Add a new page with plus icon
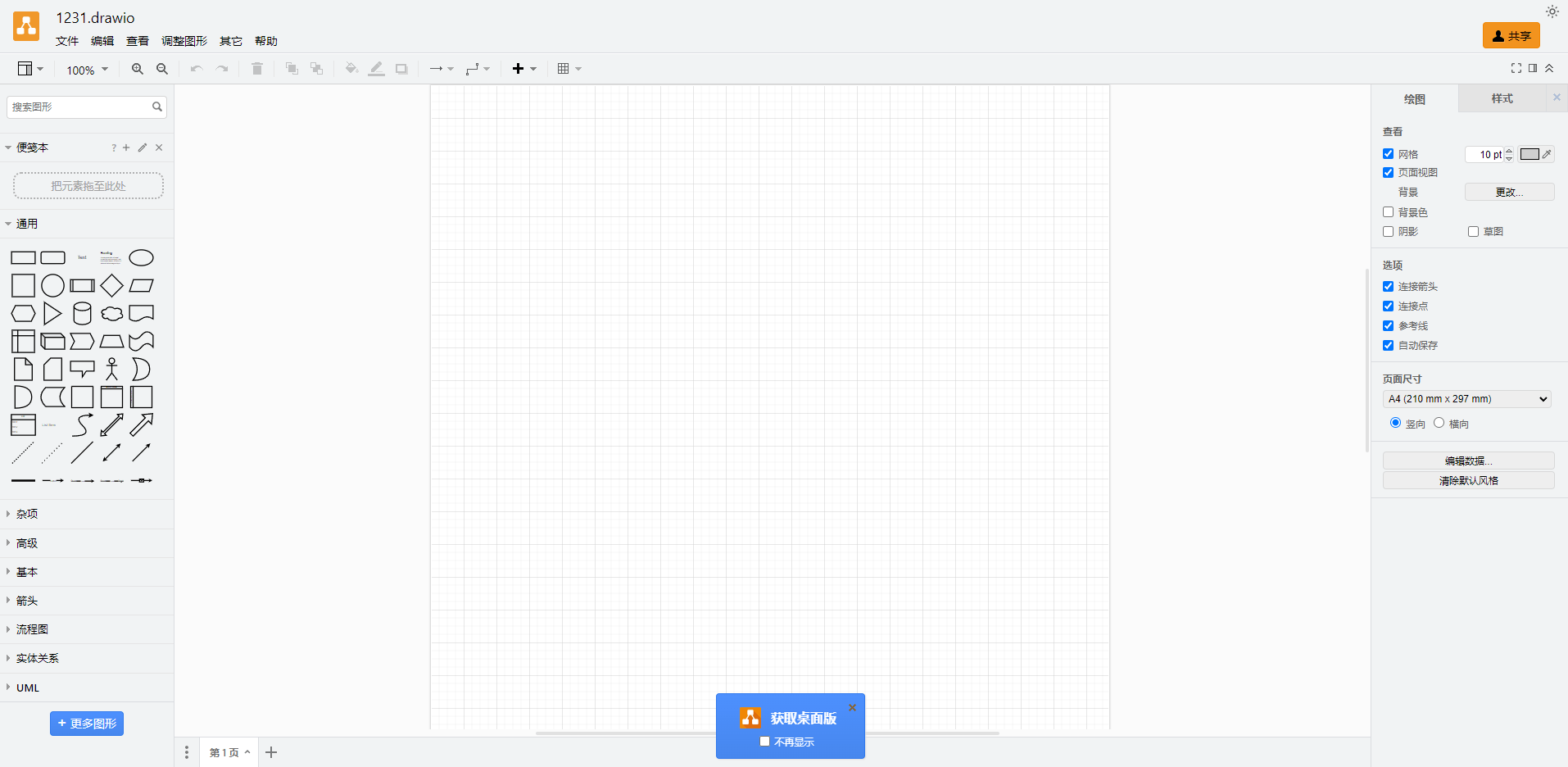Screen dimensions: 1568x767 pyautogui.click(x=271, y=752)
